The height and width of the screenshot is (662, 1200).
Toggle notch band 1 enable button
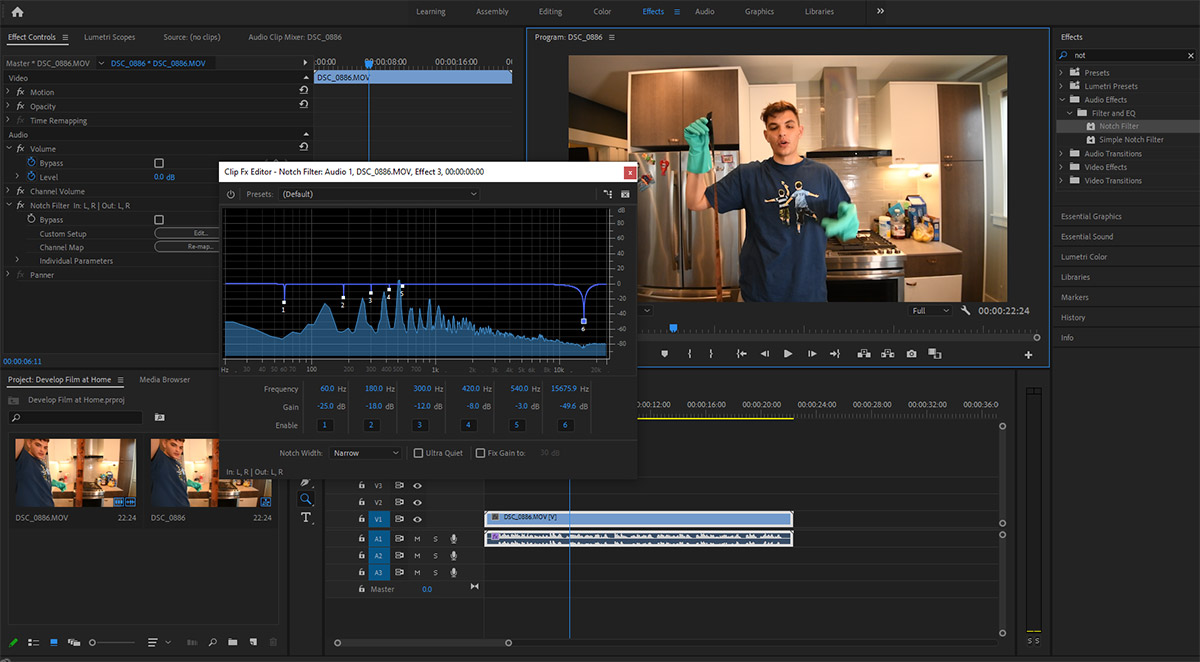[x=324, y=425]
